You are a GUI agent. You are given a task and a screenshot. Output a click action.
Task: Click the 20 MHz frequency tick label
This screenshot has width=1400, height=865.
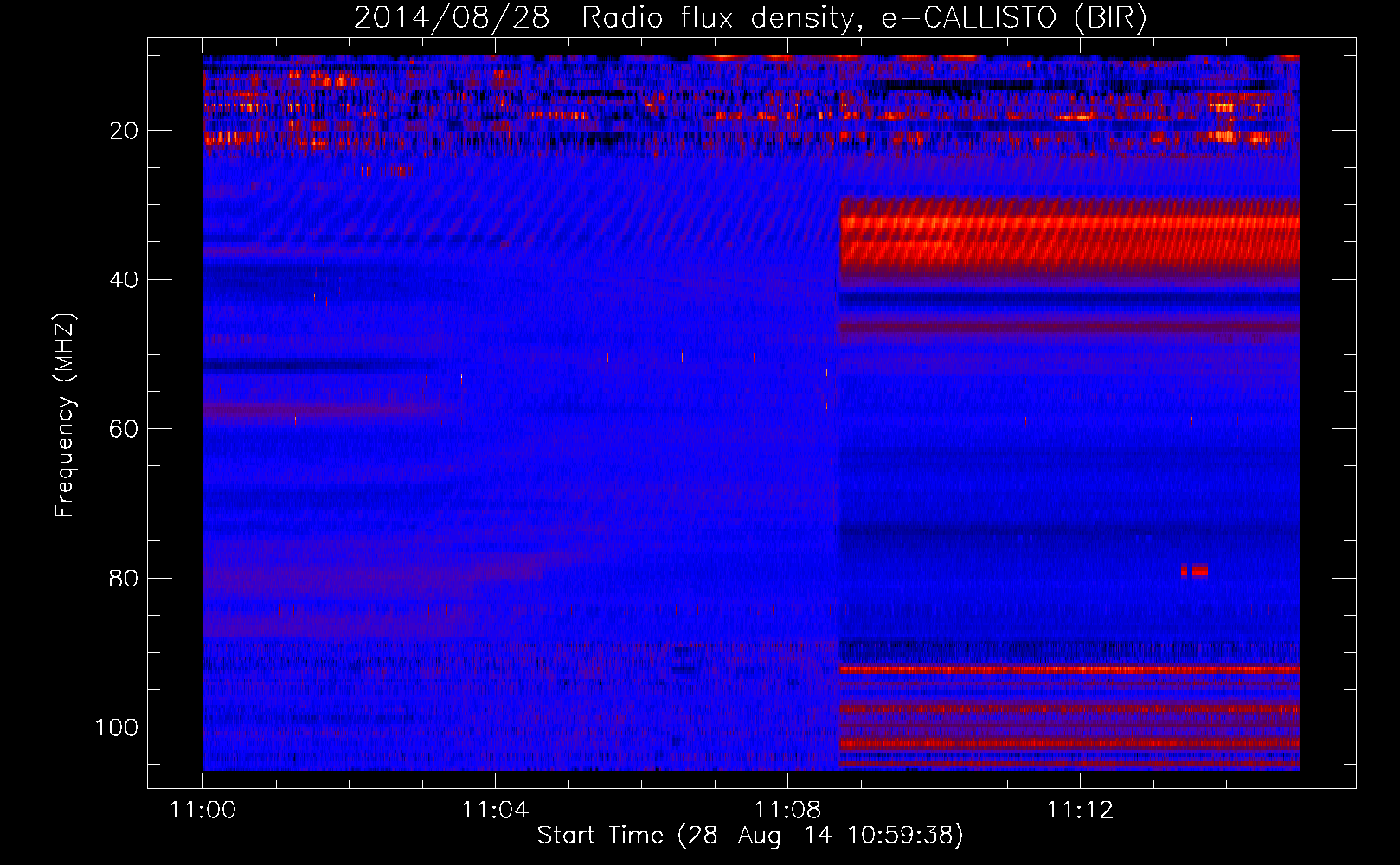click(x=124, y=131)
